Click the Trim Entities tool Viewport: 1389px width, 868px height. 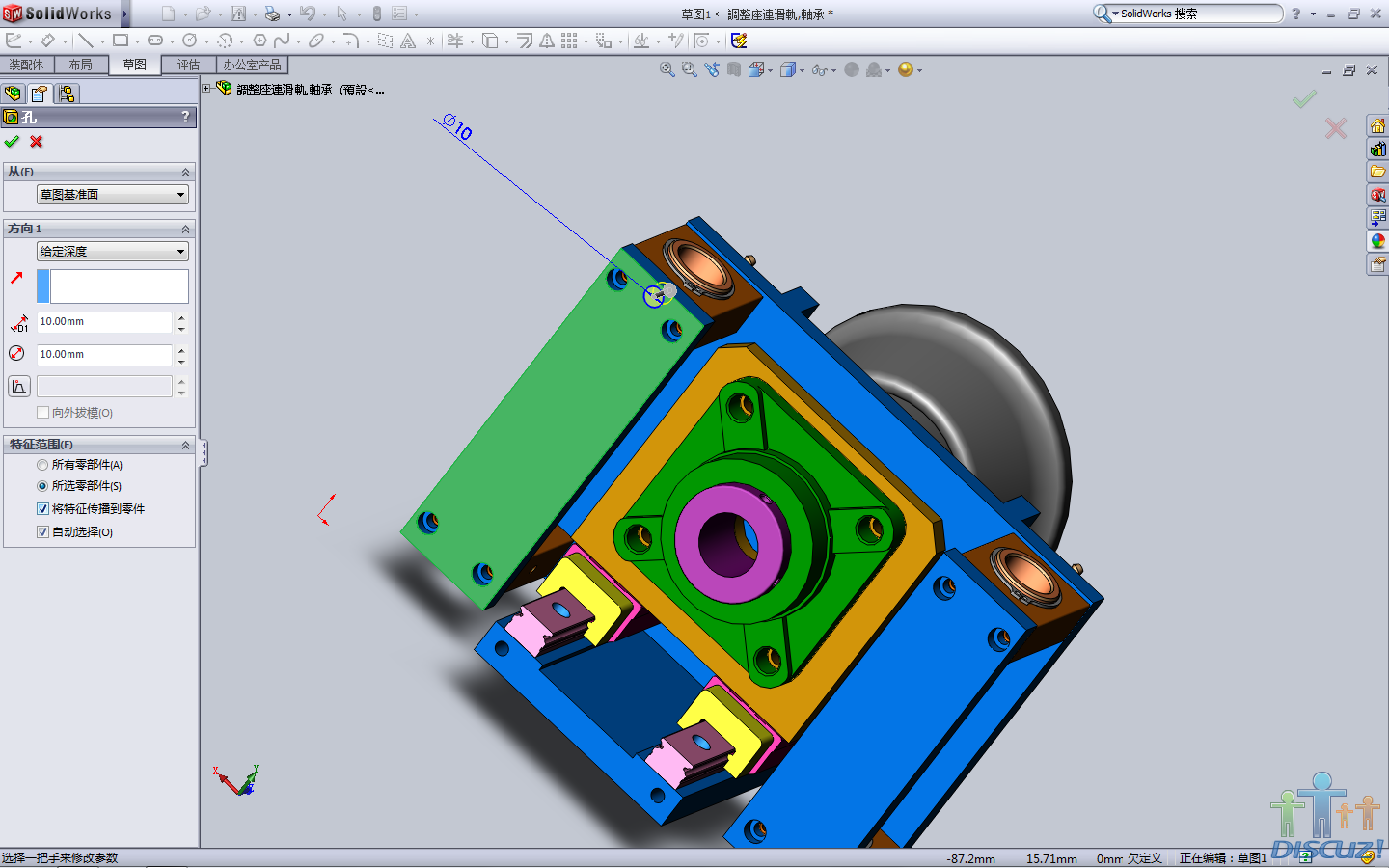click(455, 41)
